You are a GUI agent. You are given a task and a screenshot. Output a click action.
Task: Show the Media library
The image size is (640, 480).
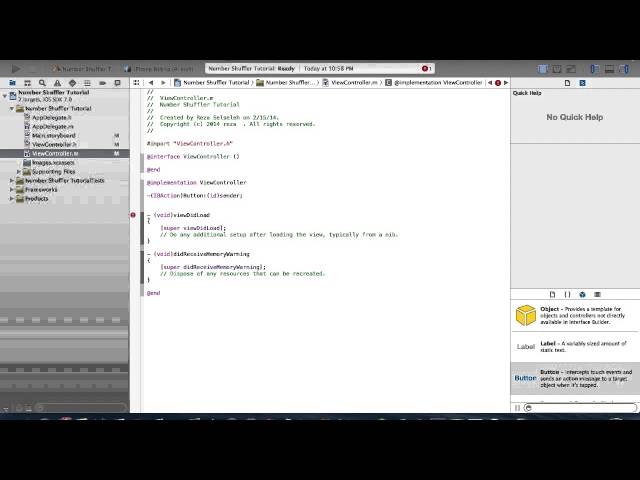coord(598,294)
